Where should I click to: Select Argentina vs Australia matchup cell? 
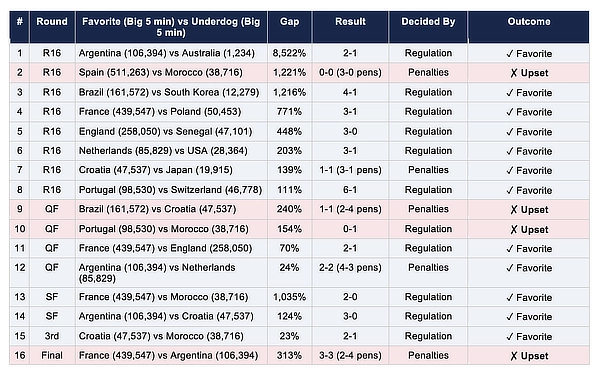coord(167,53)
